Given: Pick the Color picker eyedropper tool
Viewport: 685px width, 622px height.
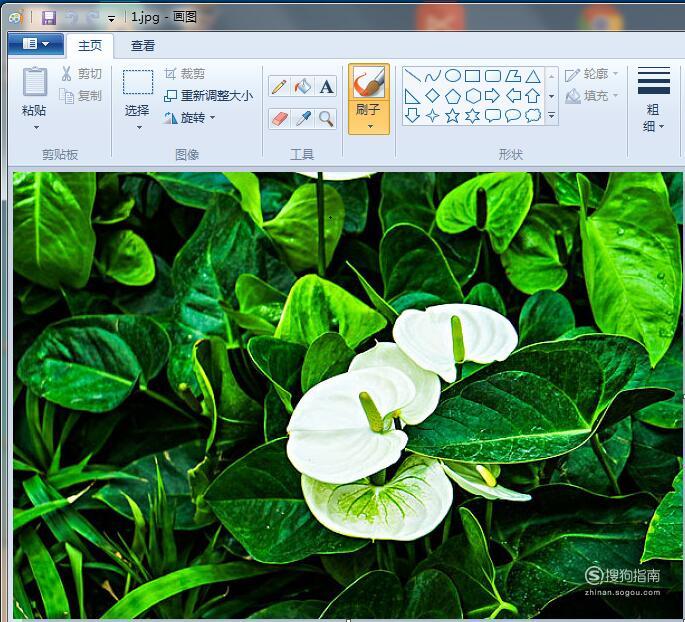Looking at the screenshot, I should click(303, 118).
